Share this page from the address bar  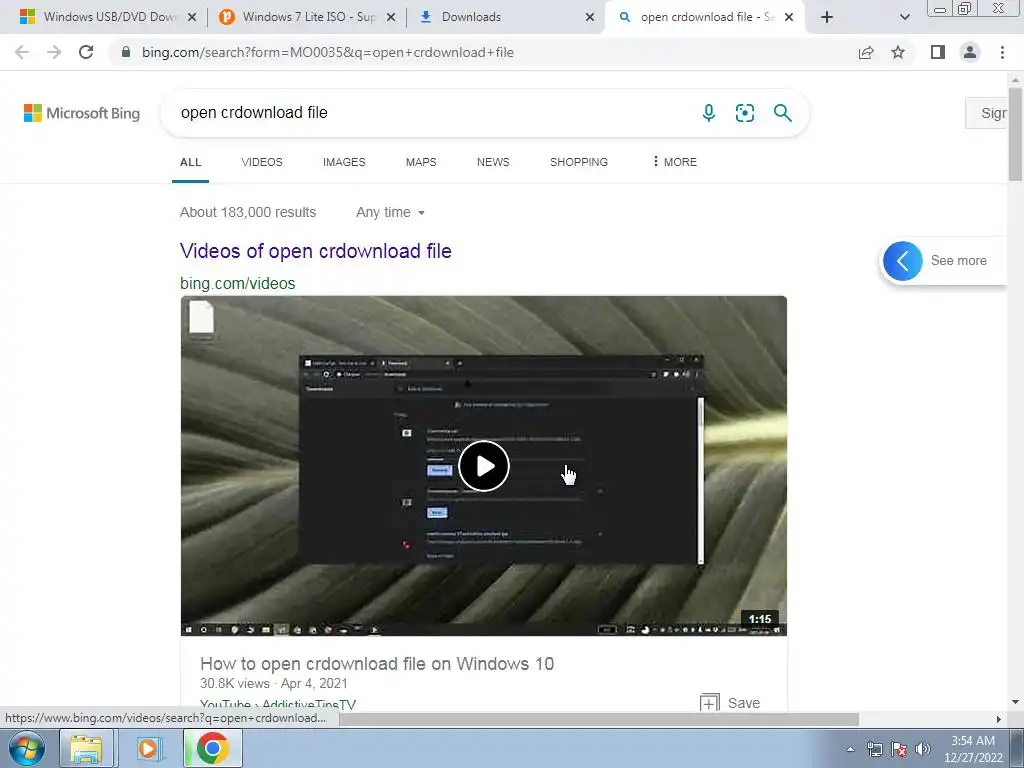tap(866, 52)
